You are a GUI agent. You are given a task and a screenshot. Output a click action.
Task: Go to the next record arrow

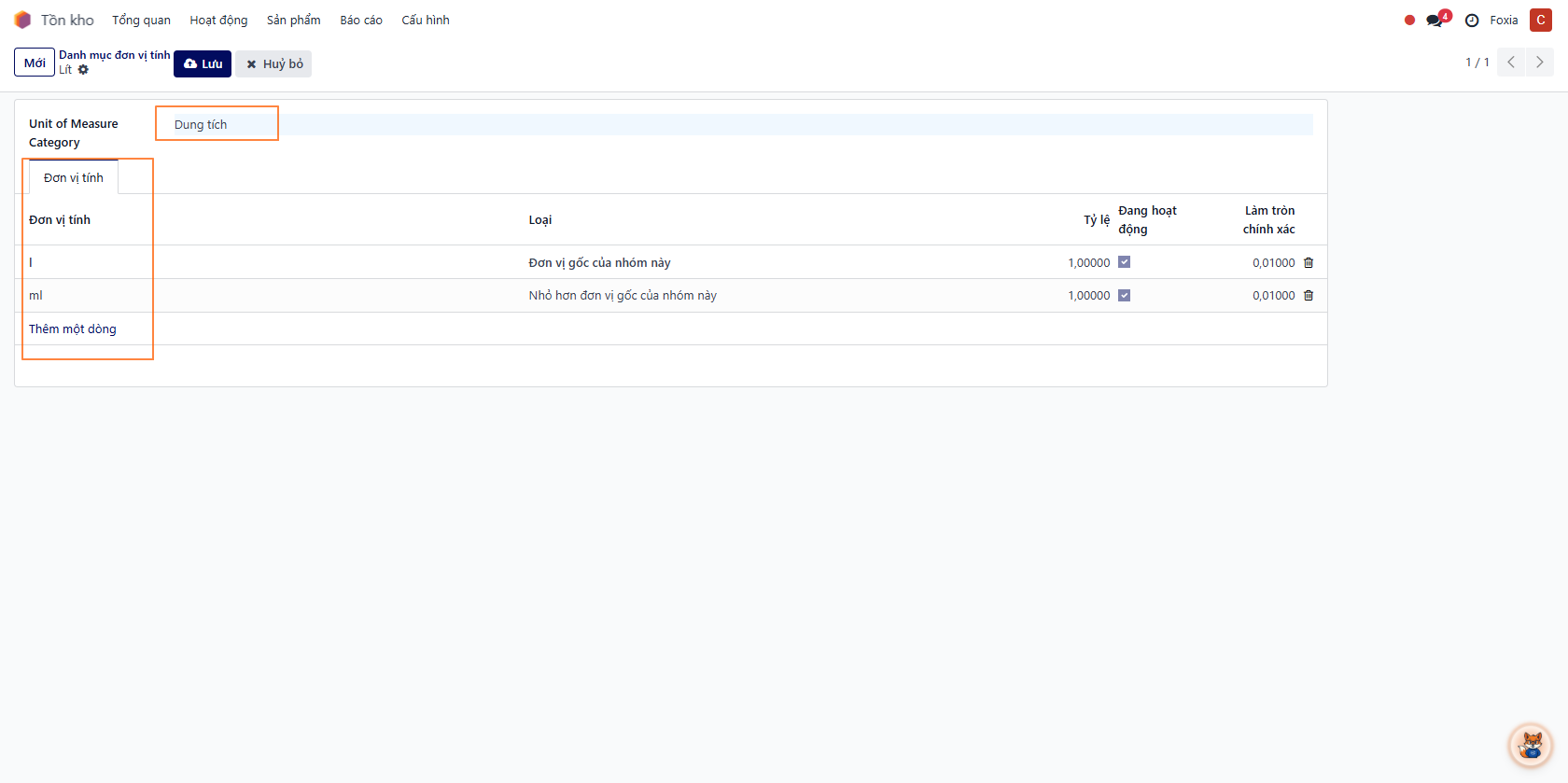(x=1539, y=63)
